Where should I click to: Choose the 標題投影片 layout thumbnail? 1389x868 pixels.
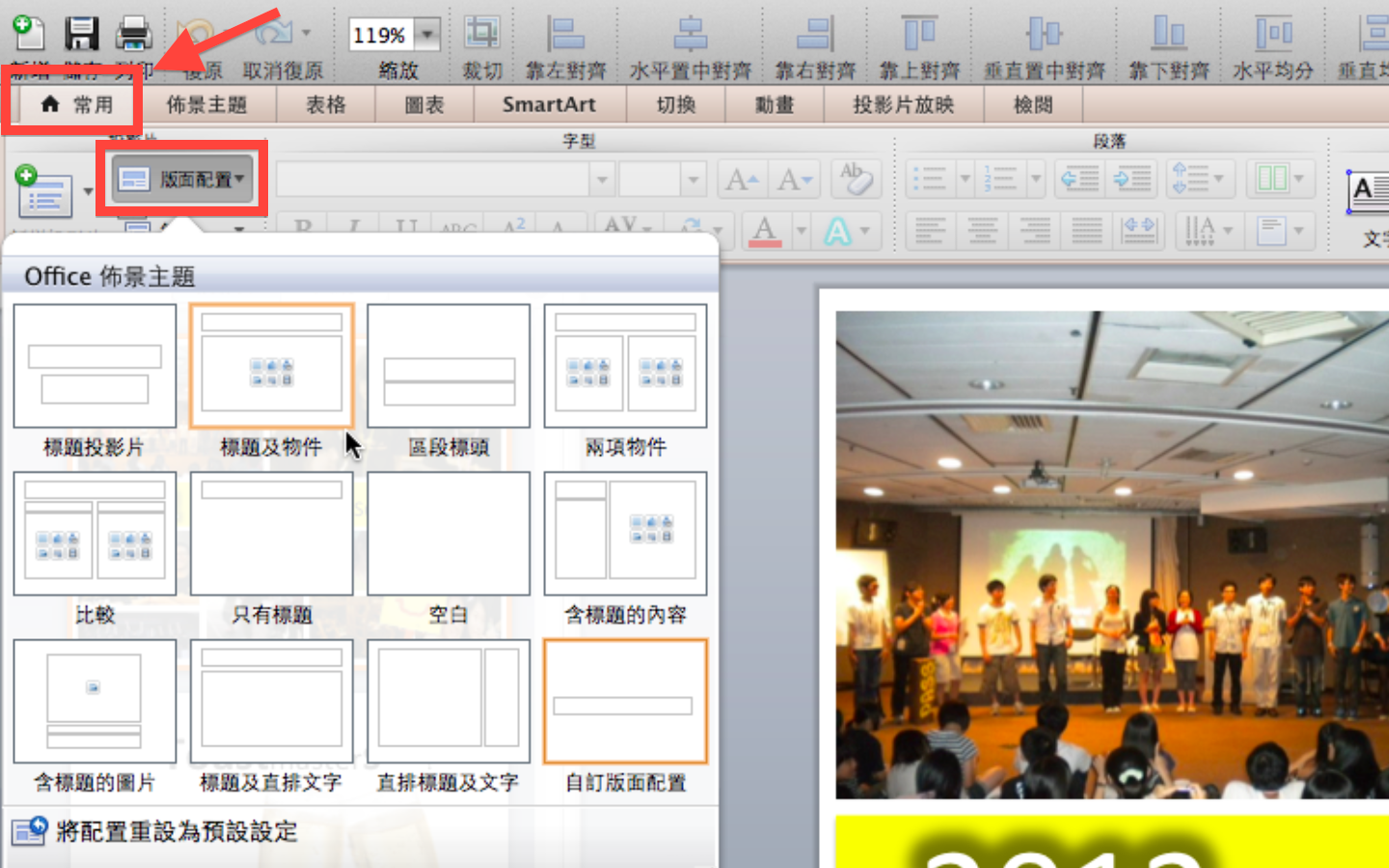click(x=95, y=366)
